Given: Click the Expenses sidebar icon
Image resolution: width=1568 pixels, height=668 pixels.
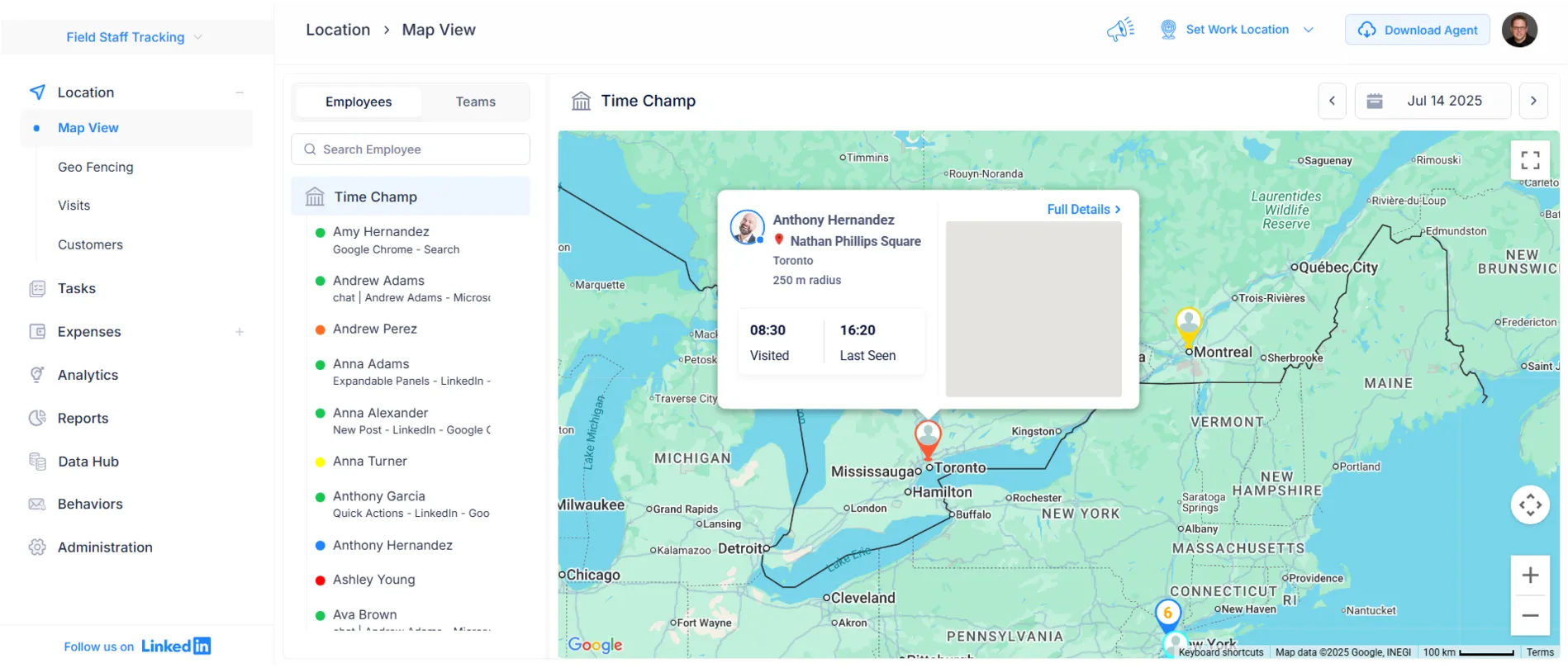Looking at the screenshot, I should coord(37,331).
